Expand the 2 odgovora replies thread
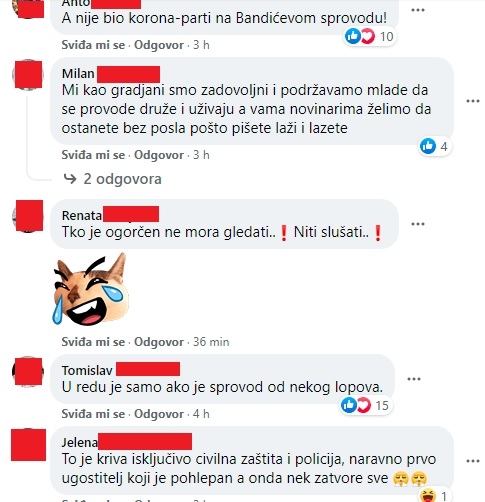Screen dimensions: 485x502 click(113, 179)
